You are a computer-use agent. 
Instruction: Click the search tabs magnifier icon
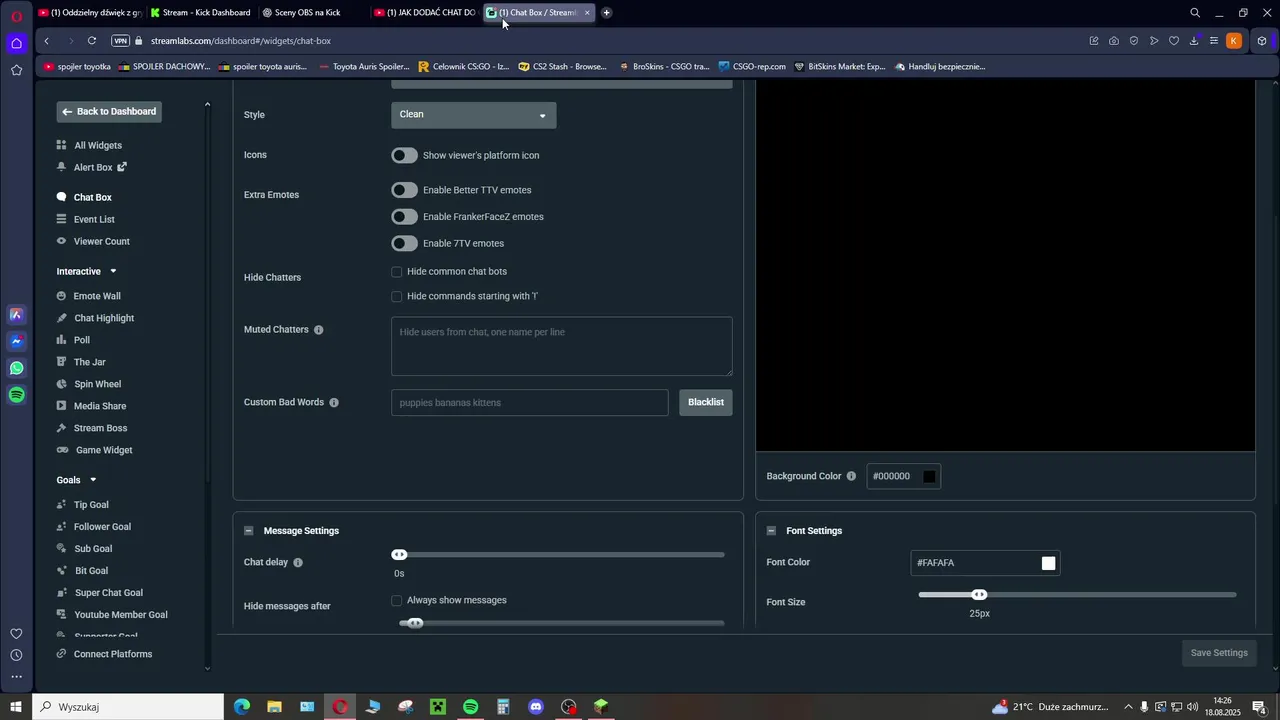pos(1195,13)
